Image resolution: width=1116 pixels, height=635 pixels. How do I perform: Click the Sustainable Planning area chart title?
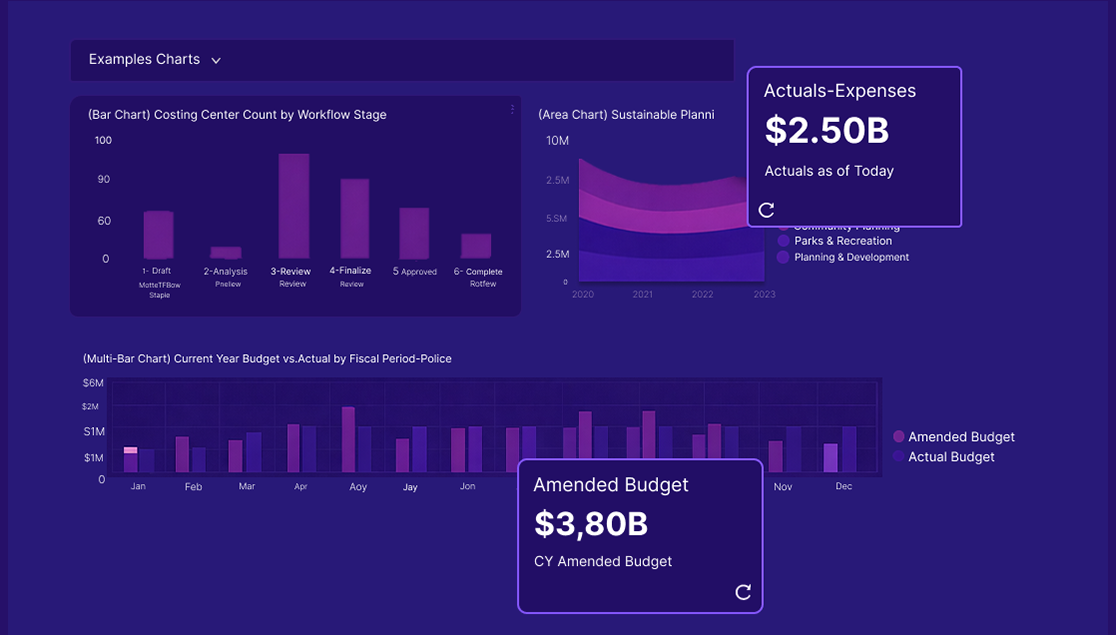(x=626, y=115)
